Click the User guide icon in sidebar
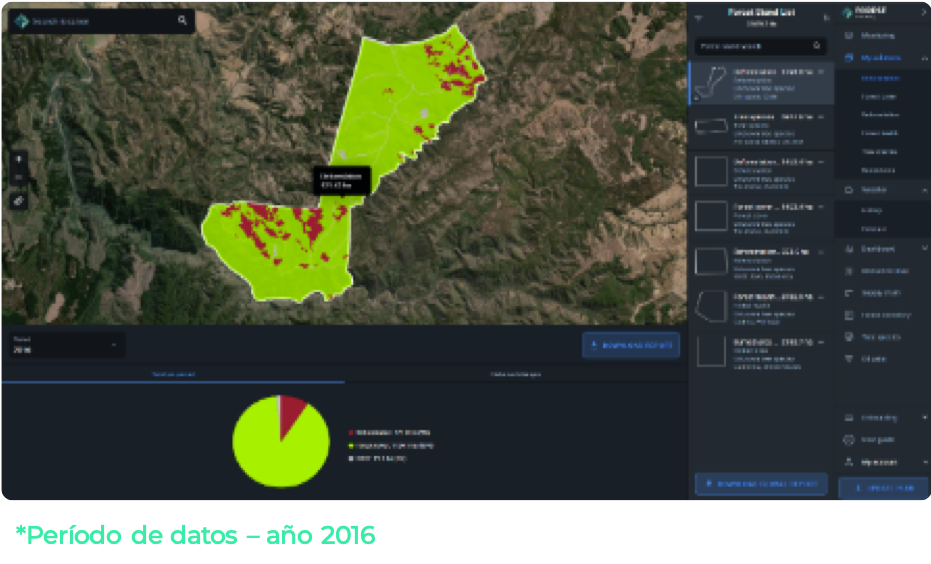Screen dimensions: 931x564 coord(848,440)
